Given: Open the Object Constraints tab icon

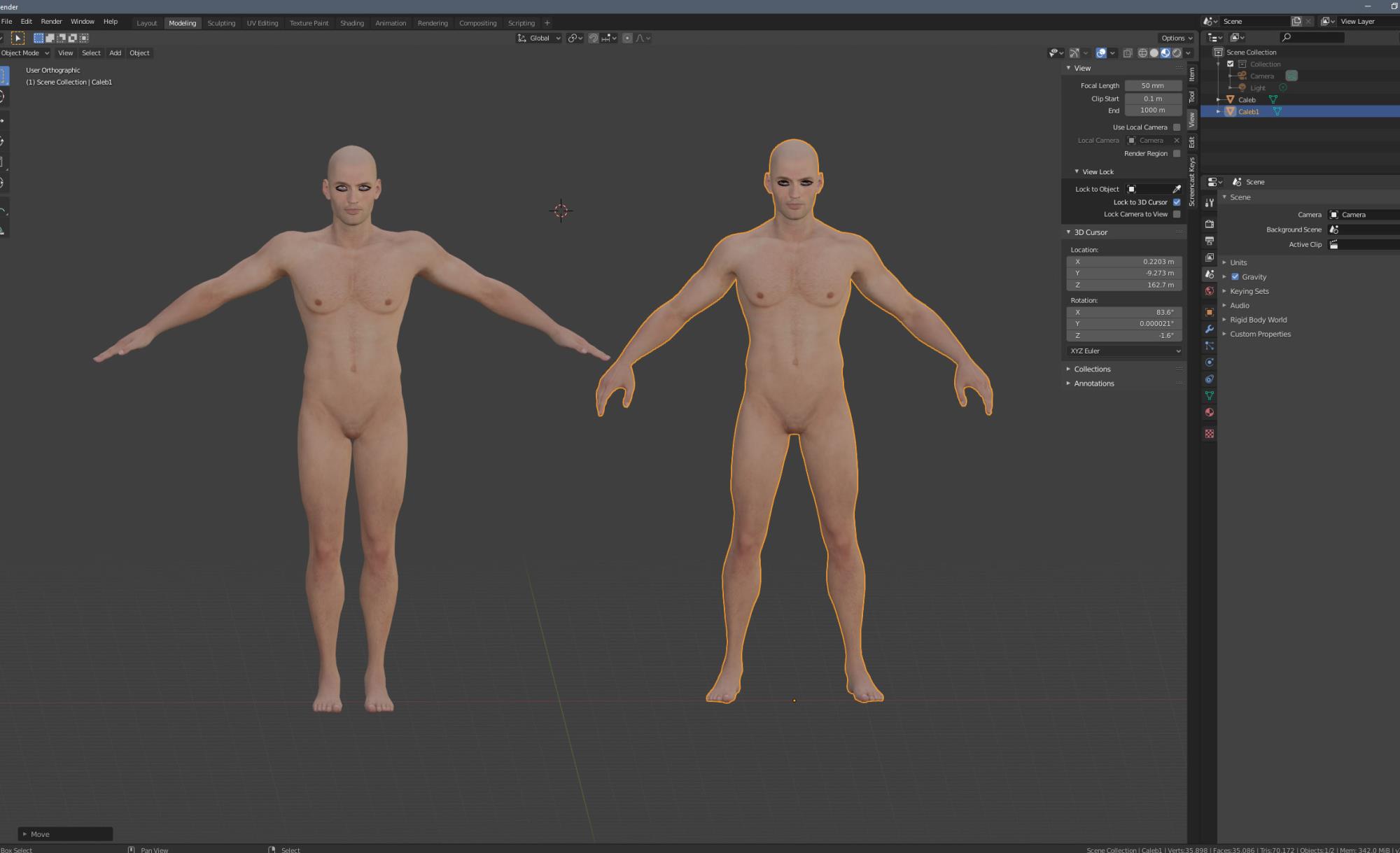Looking at the screenshot, I should click(1209, 379).
